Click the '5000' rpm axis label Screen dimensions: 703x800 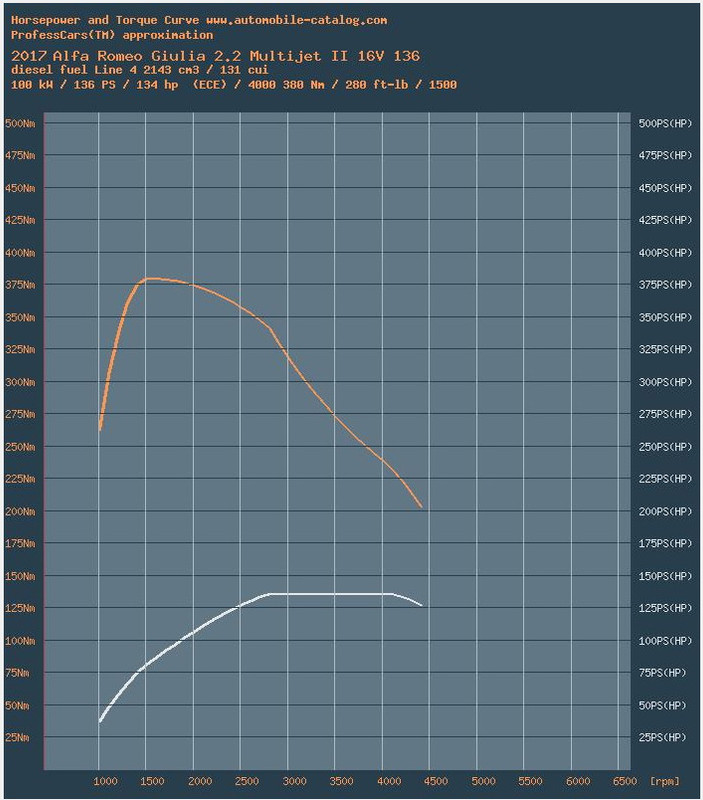pyautogui.click(x=483, y=782)
